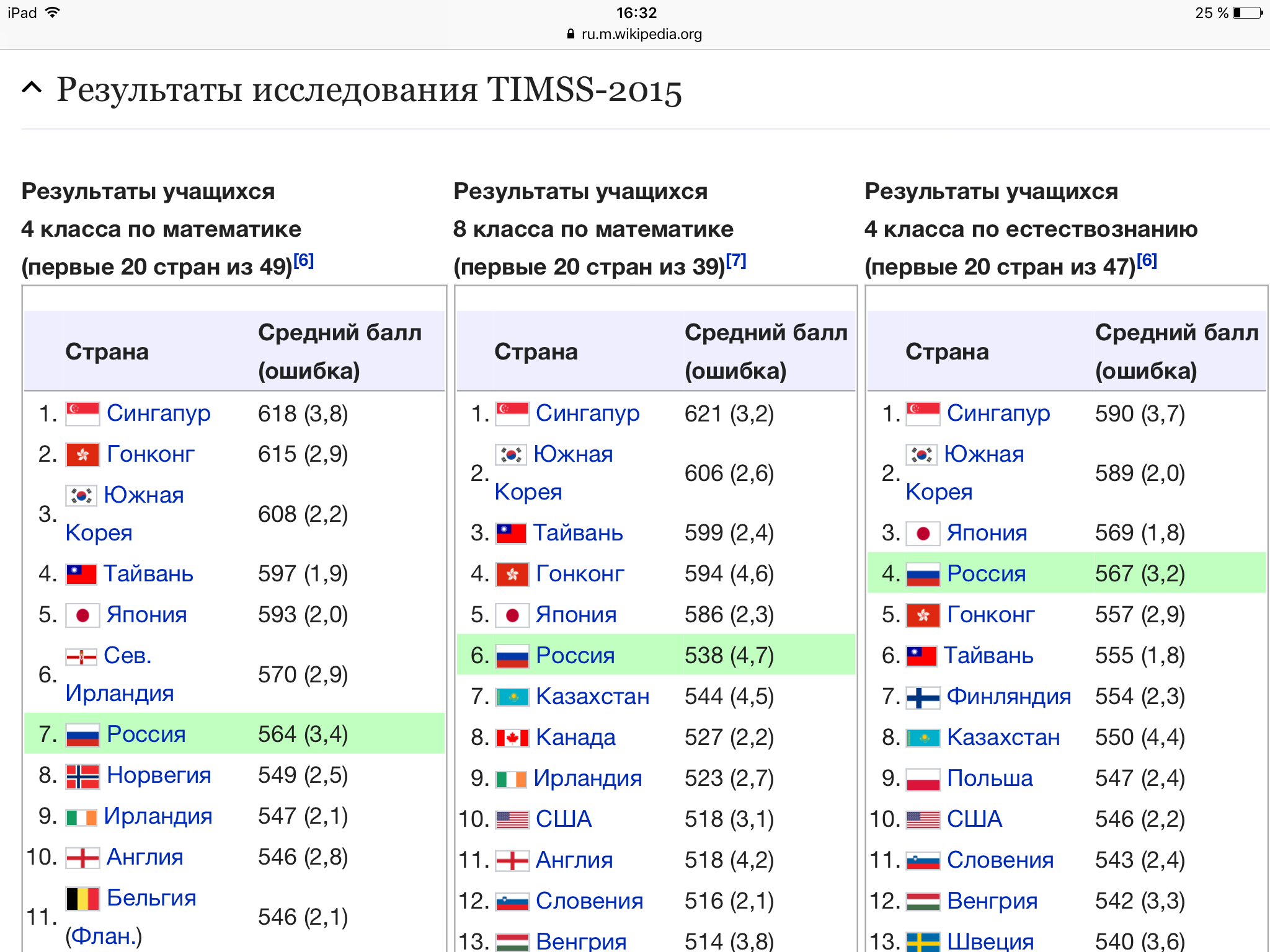This screenshot has width=1270, height=952.
Task: Open Канада link in 8th-grade table
Action: (x=575, y=738)
